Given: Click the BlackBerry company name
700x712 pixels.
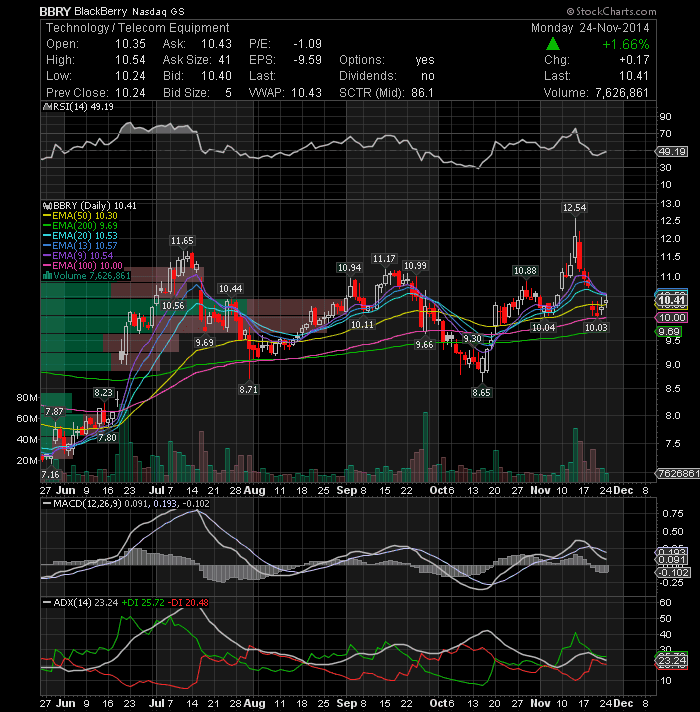Looking at the screenshot, I should pos(100,11).
